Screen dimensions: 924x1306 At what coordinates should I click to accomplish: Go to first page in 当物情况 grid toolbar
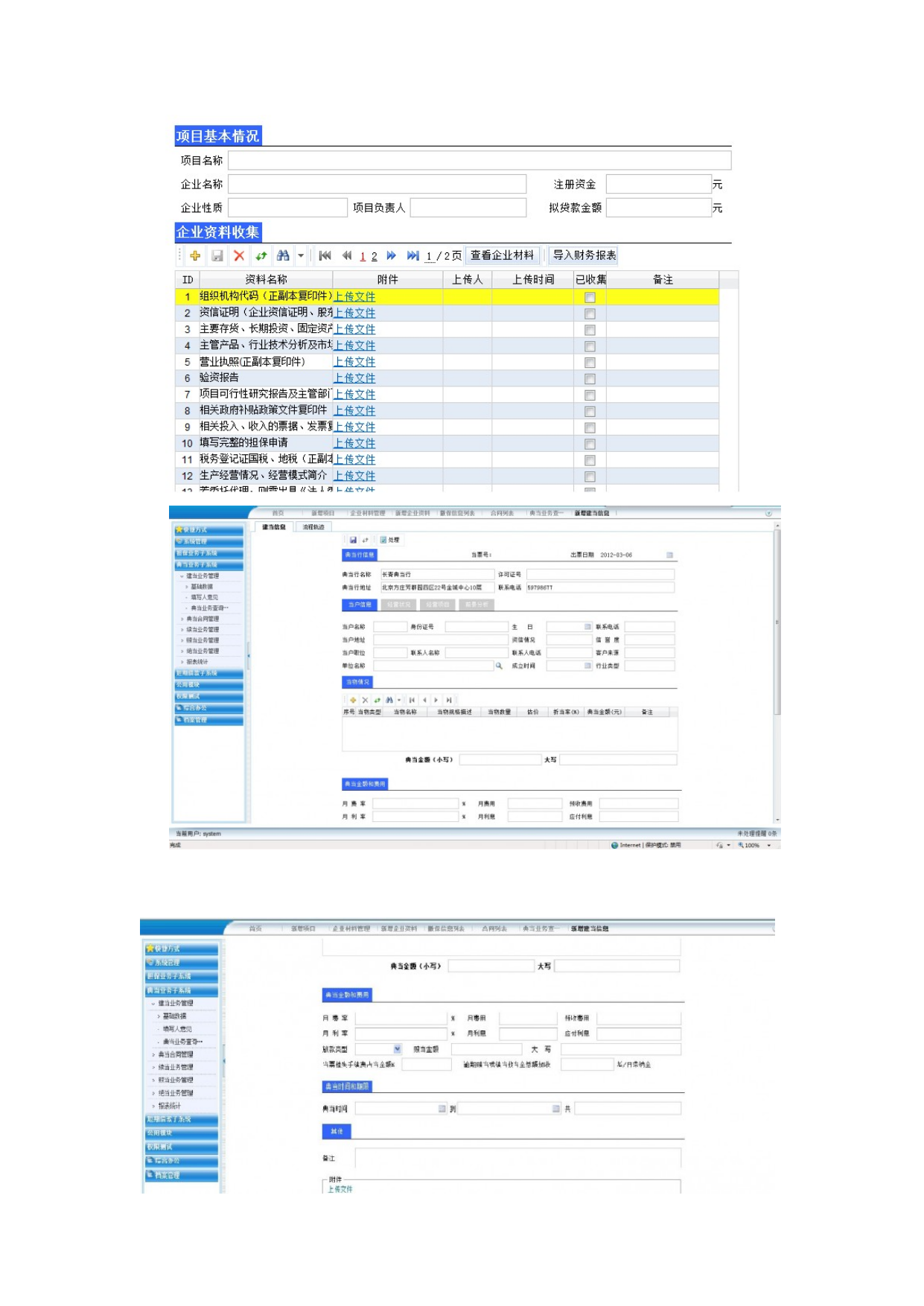click(412, 700)
